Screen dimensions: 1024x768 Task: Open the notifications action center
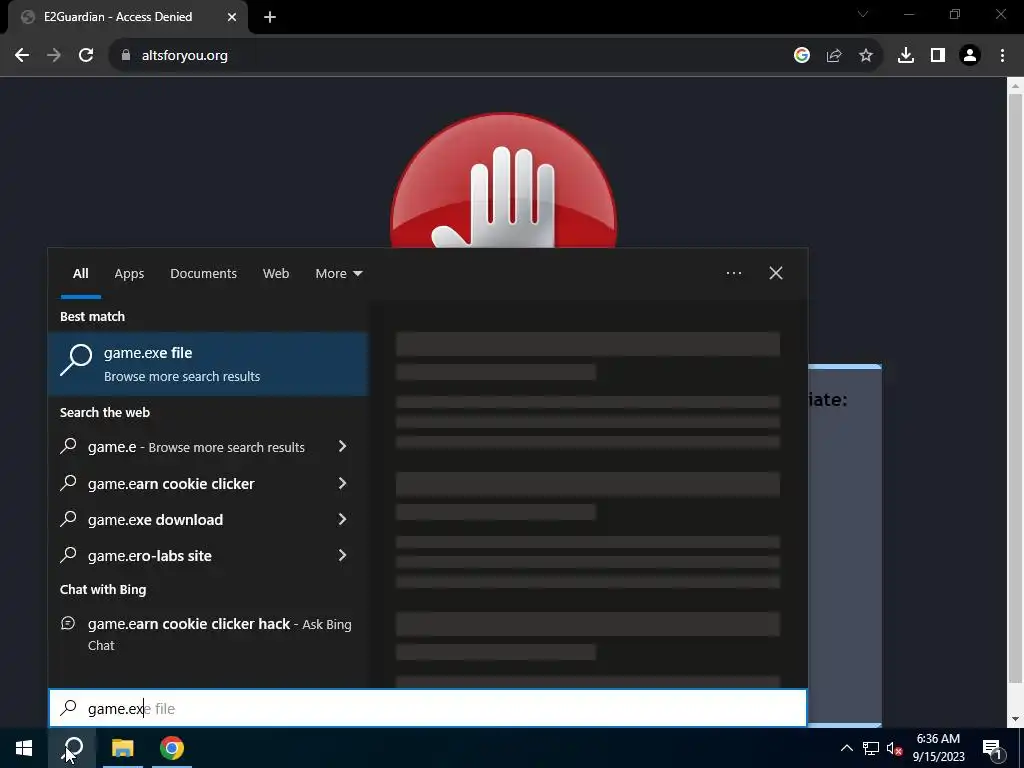click(x=992, y=749)
